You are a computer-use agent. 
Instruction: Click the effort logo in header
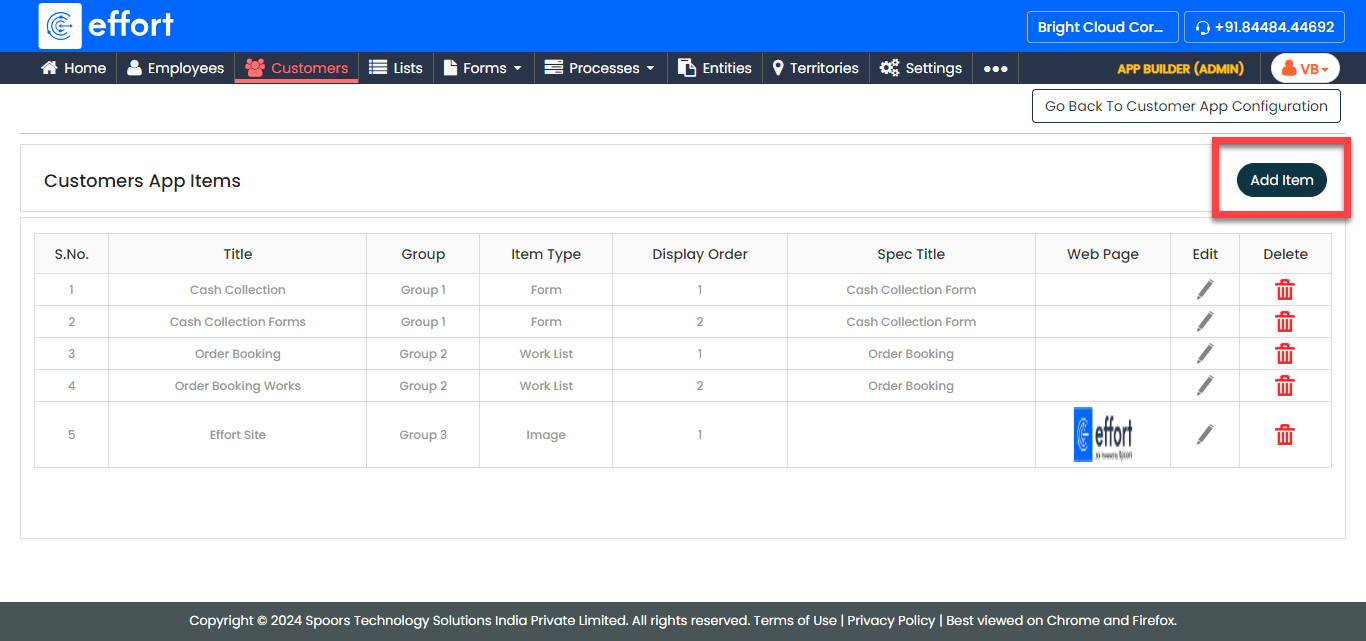[x=107, y=26]
